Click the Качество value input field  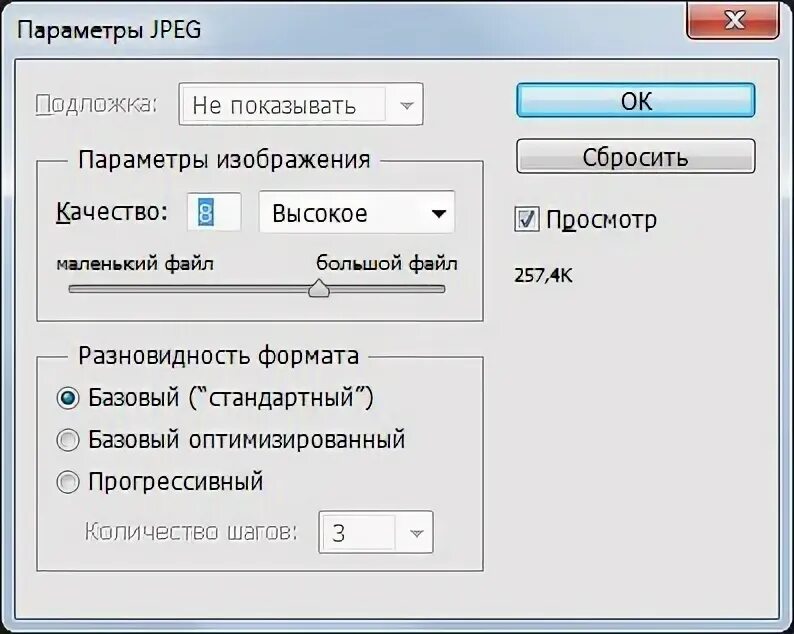214,212
